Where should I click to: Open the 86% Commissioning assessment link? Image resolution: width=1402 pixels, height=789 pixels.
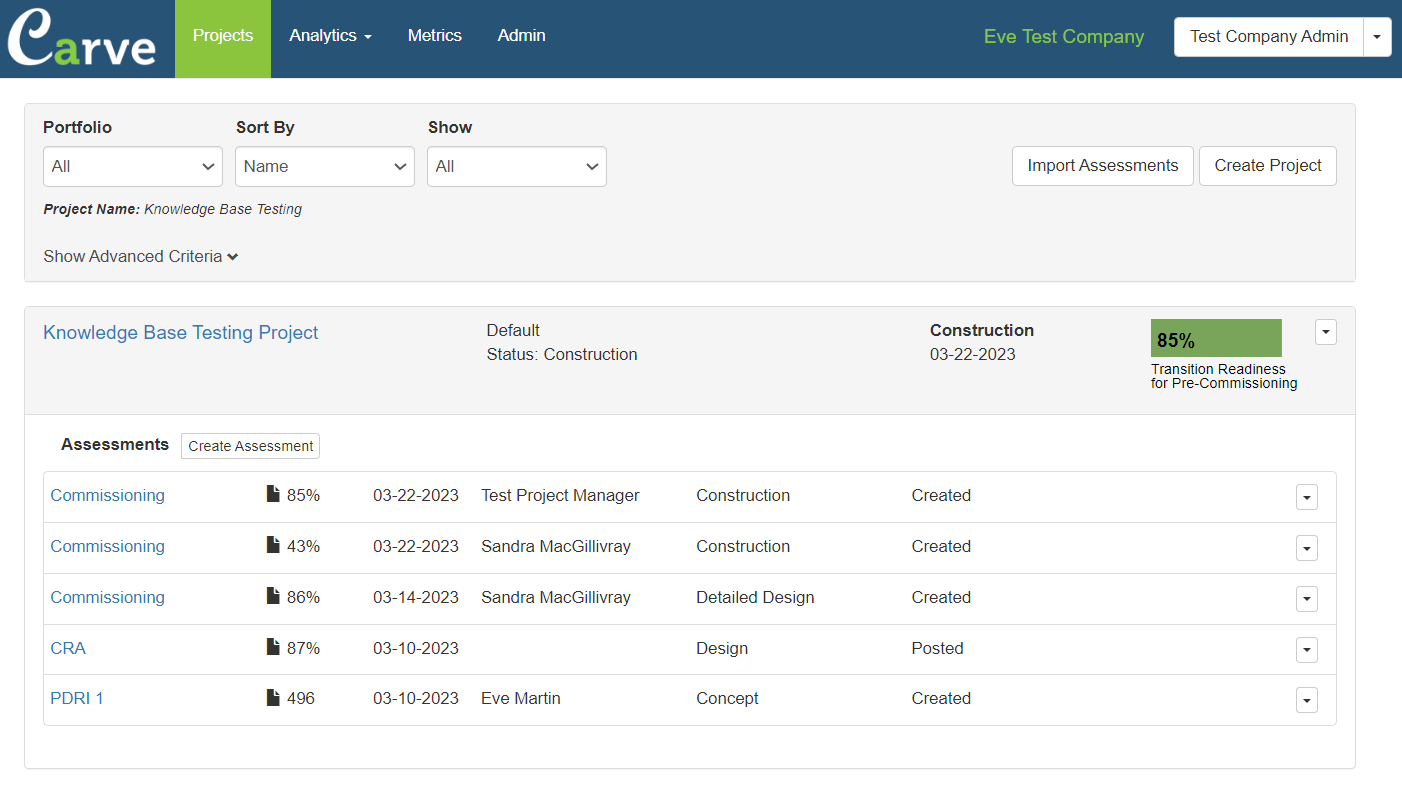(108, 598)
